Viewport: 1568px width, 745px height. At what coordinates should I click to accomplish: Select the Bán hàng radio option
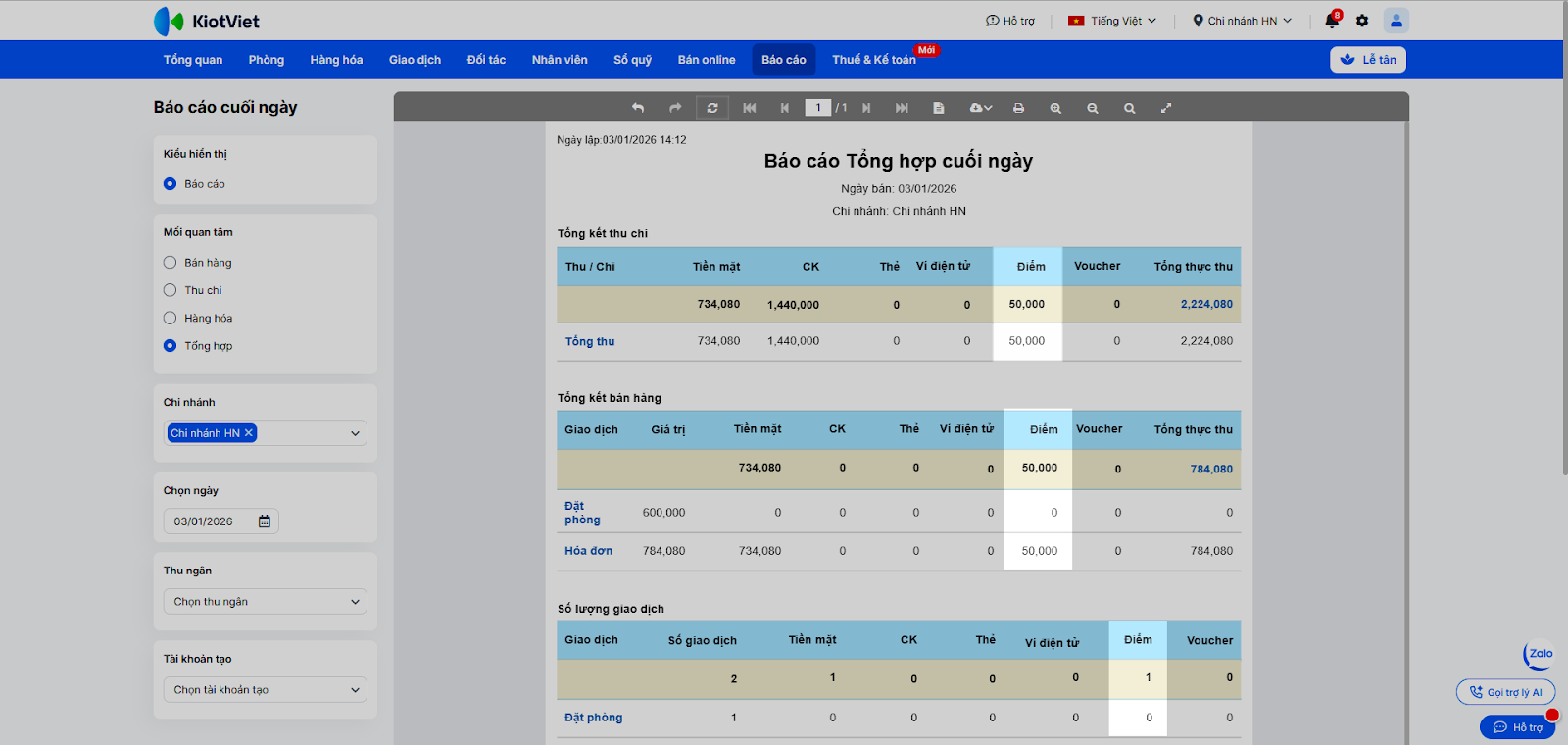171,263
